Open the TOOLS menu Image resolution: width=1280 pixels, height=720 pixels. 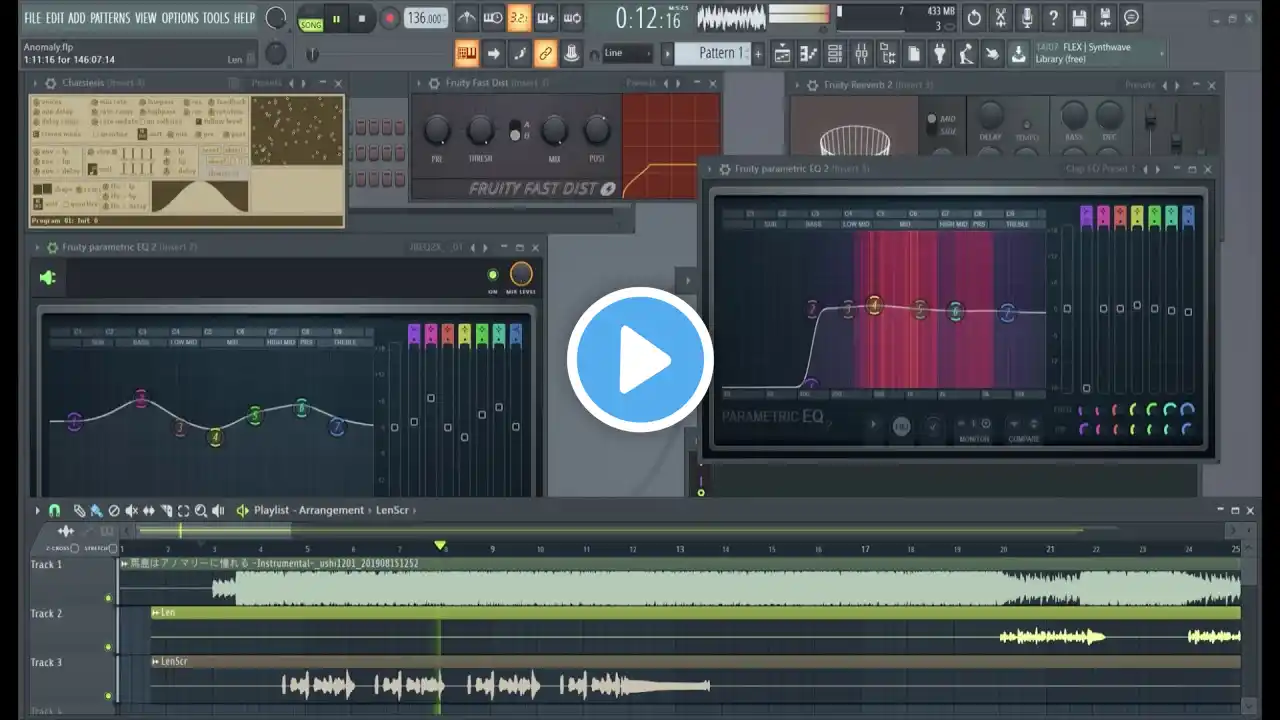tap(216, 18)
